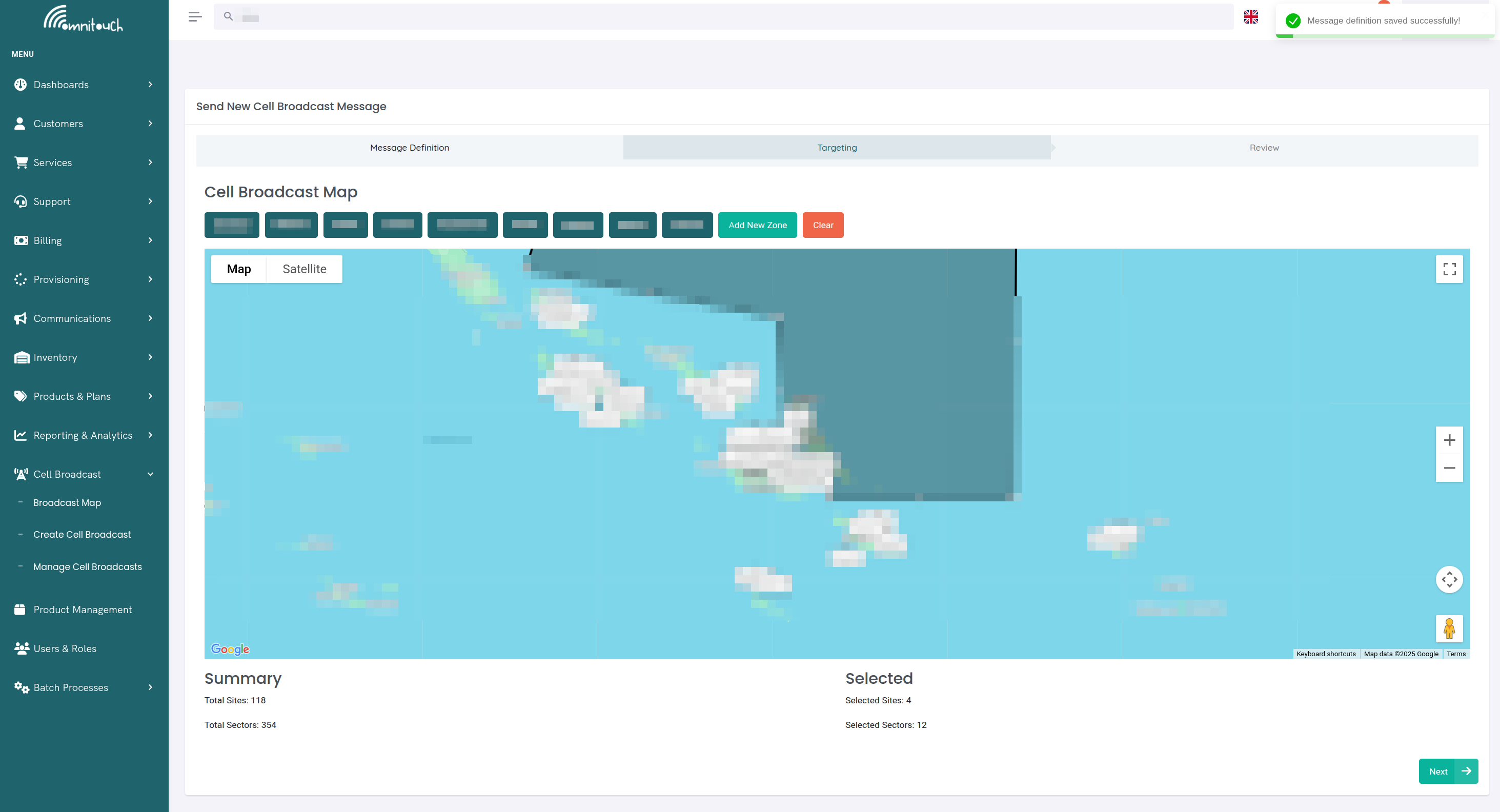
Task: Open Manage Cell Broadcasts link
Action: click(87, 566)
